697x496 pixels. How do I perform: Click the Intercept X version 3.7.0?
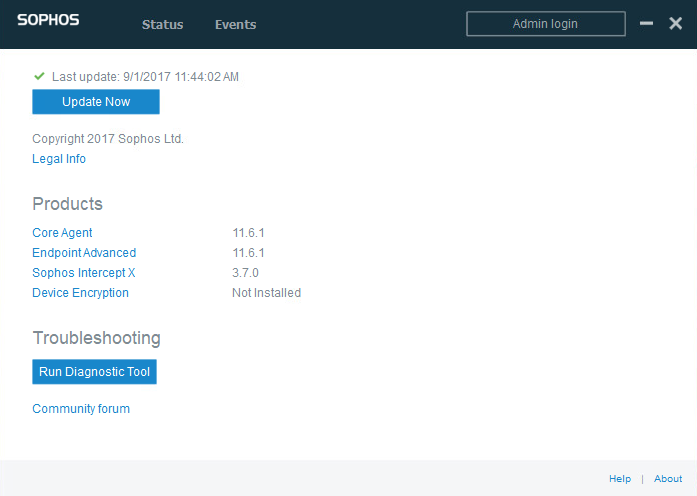[x=245, y=273]
